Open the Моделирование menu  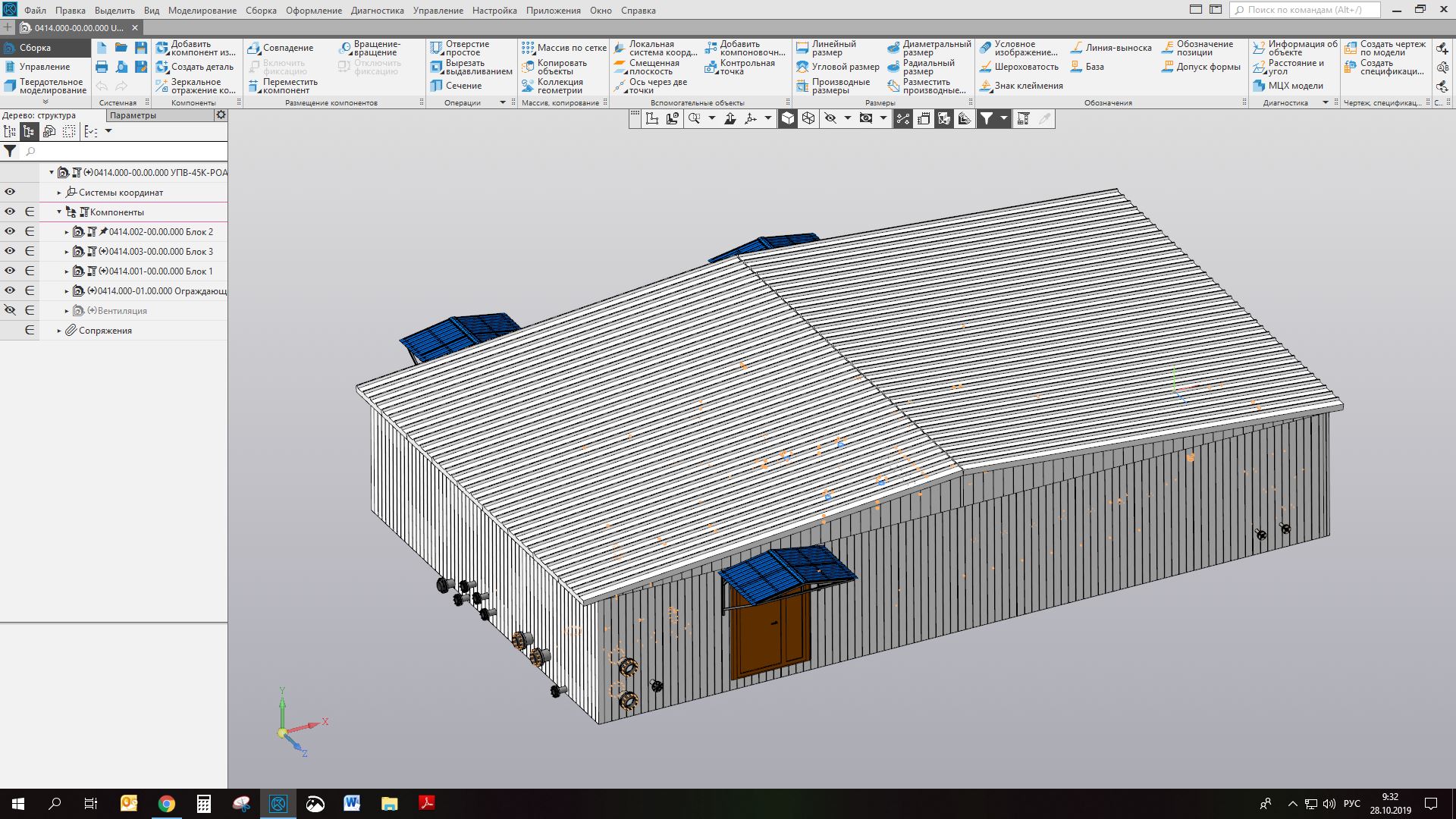coord(202,11)
